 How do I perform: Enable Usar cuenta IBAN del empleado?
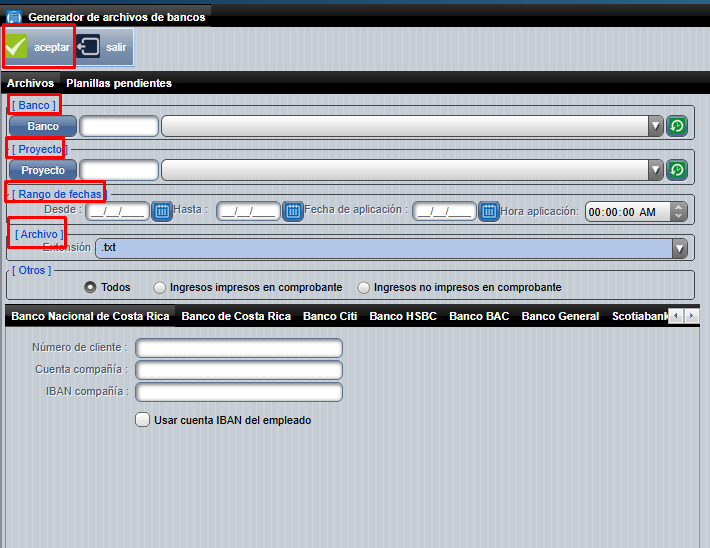point(143,420)
